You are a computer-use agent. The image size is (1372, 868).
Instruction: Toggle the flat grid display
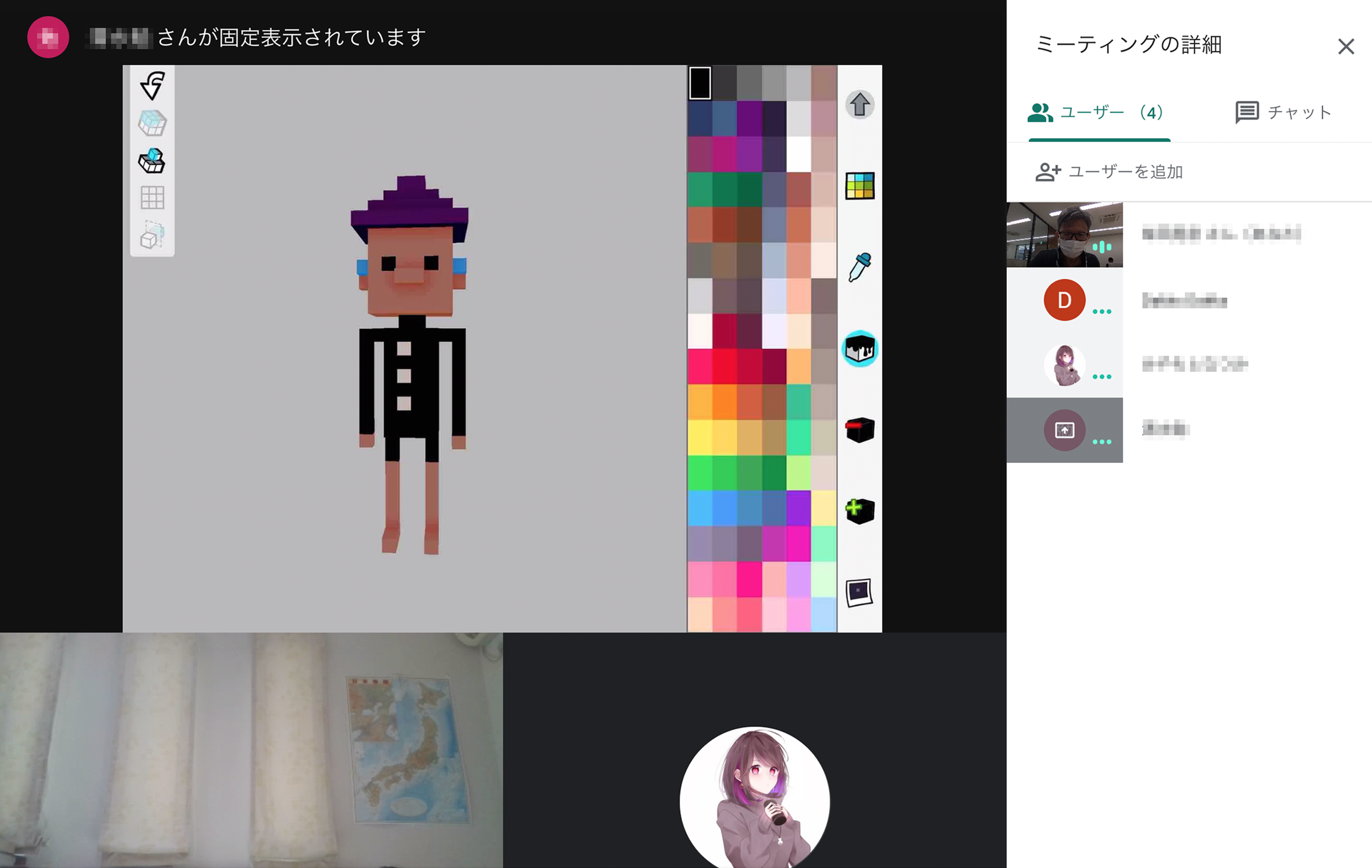point(152,198)
